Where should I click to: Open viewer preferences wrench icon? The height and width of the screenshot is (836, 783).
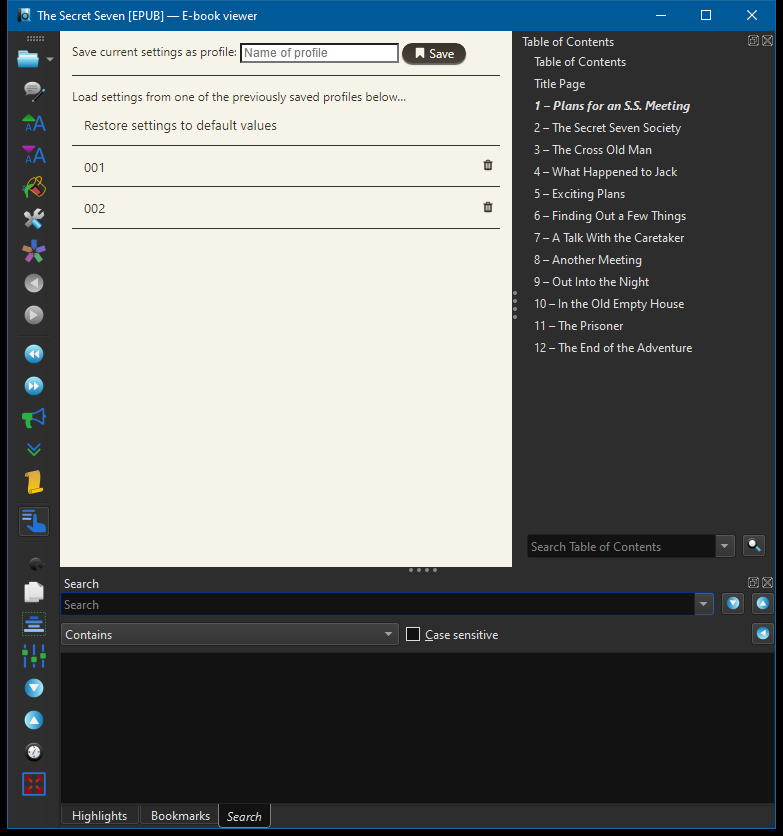[34, 219]
